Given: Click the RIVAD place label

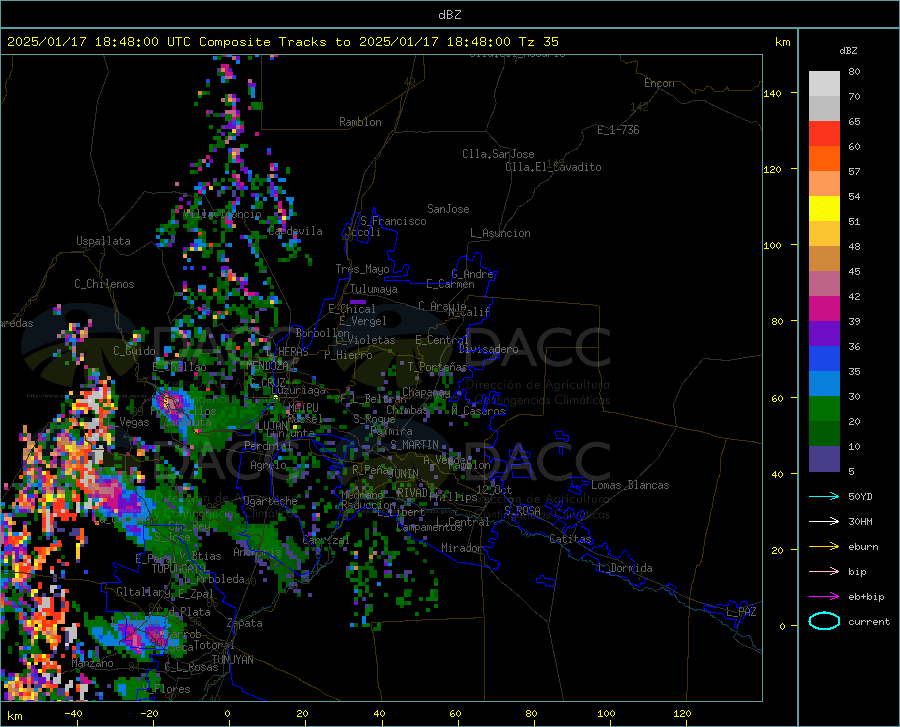Looking at the screenshot, I should click(x=412, y=493).
